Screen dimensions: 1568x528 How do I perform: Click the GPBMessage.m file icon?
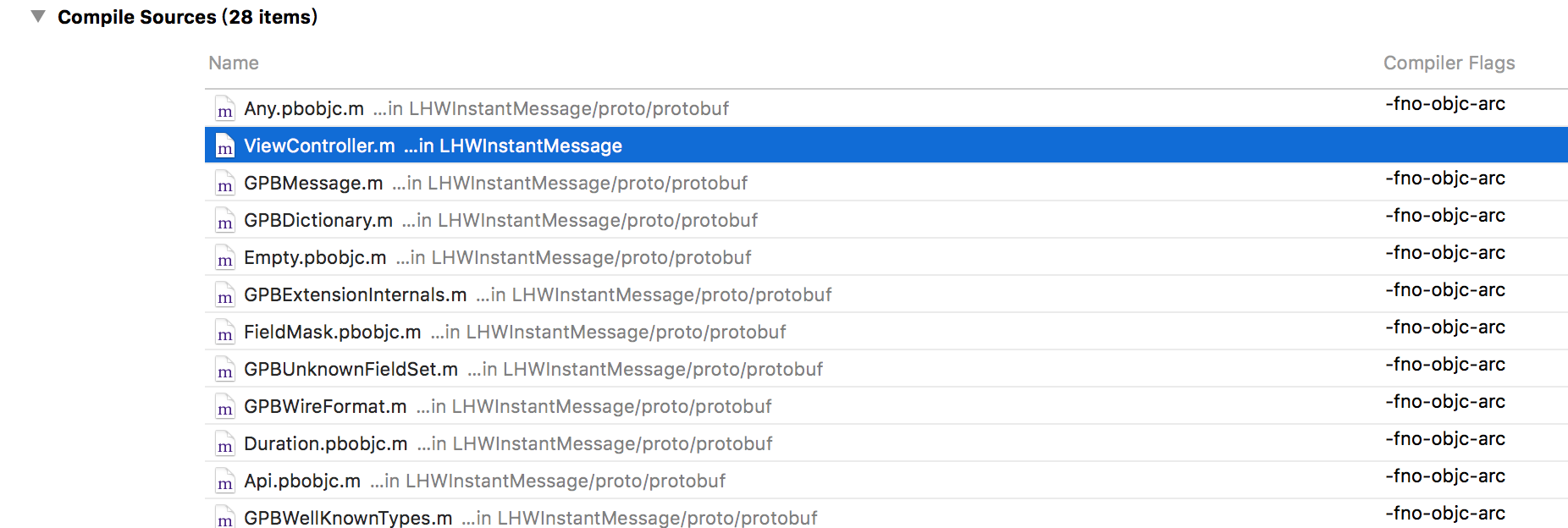pyautogui.click(x=224, y=183)
